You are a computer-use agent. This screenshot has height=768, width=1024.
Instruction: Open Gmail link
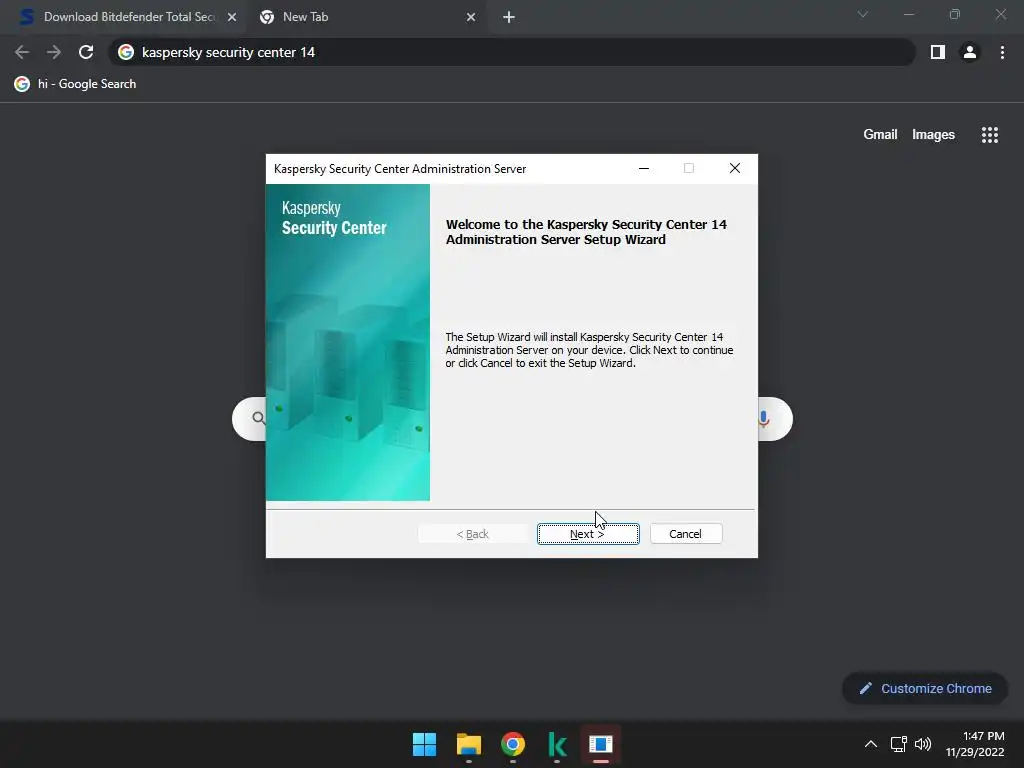pyautogui.click(x=880, y=135)
